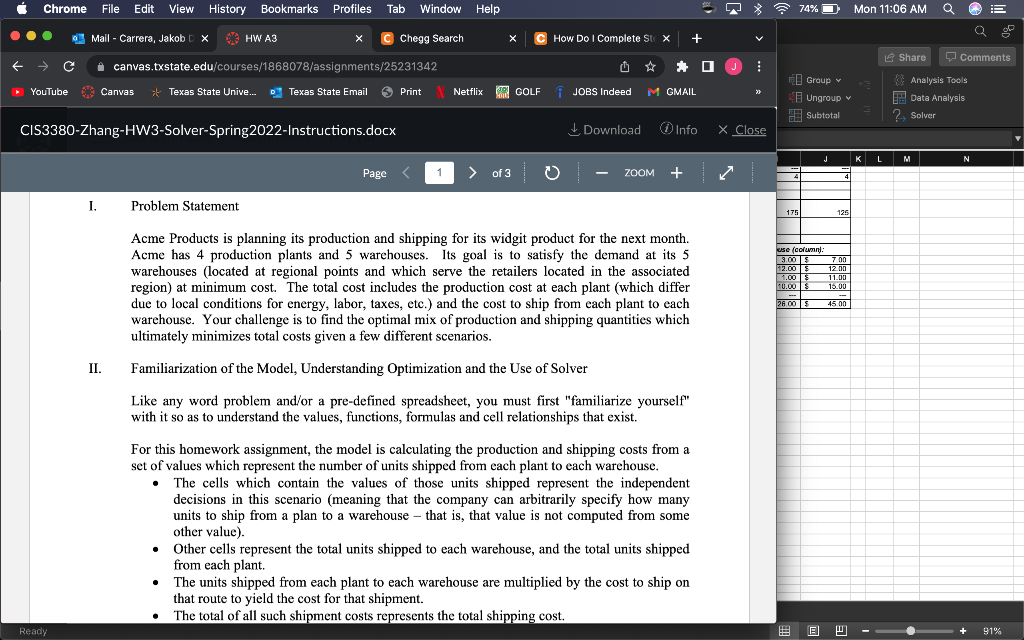The height and width of the screenshot is (640, 1024).
Task: Open Spotlight search in menu bar
Action: tap(948, 8)
